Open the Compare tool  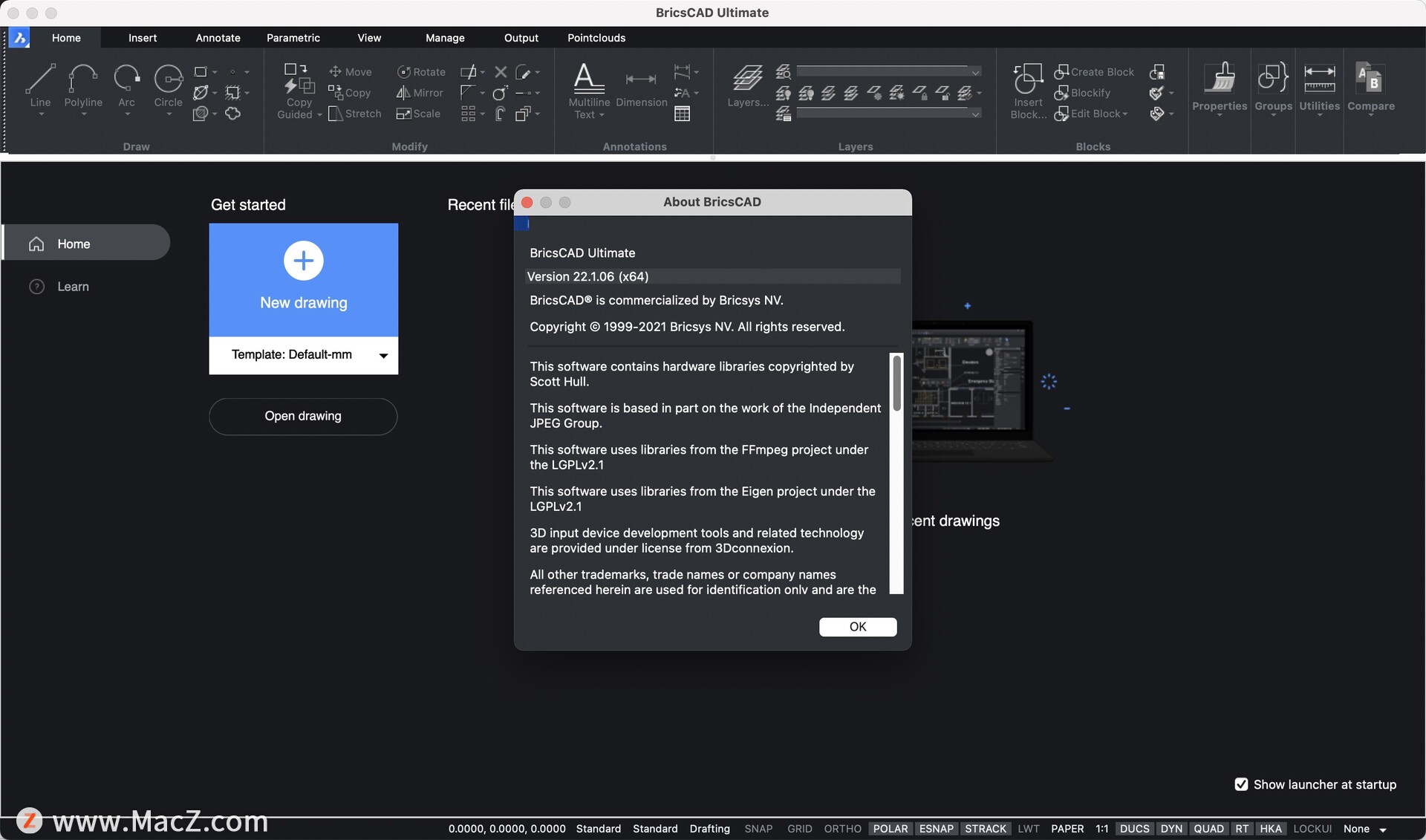pos(1370,87)
